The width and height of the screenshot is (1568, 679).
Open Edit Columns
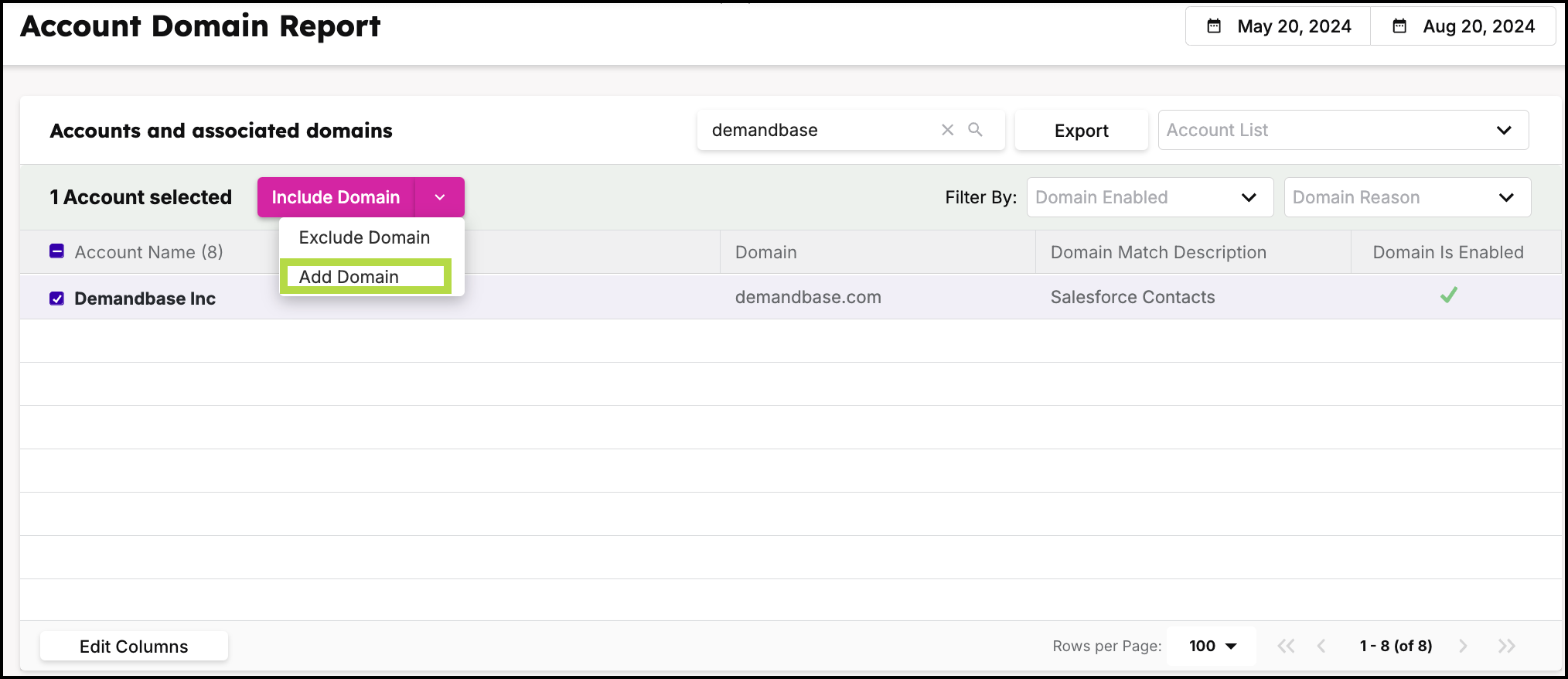pyautogui.click(x=134, y=647)
